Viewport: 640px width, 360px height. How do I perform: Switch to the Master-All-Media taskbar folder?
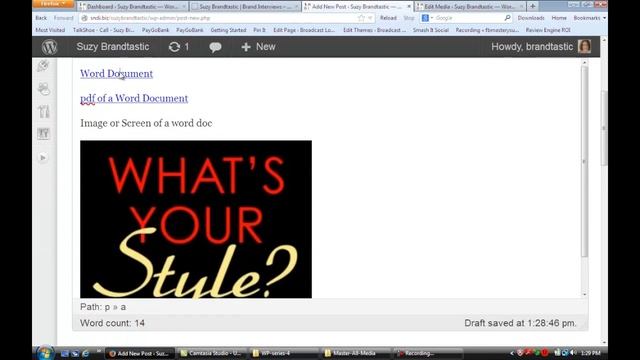[x=355, y=353]
